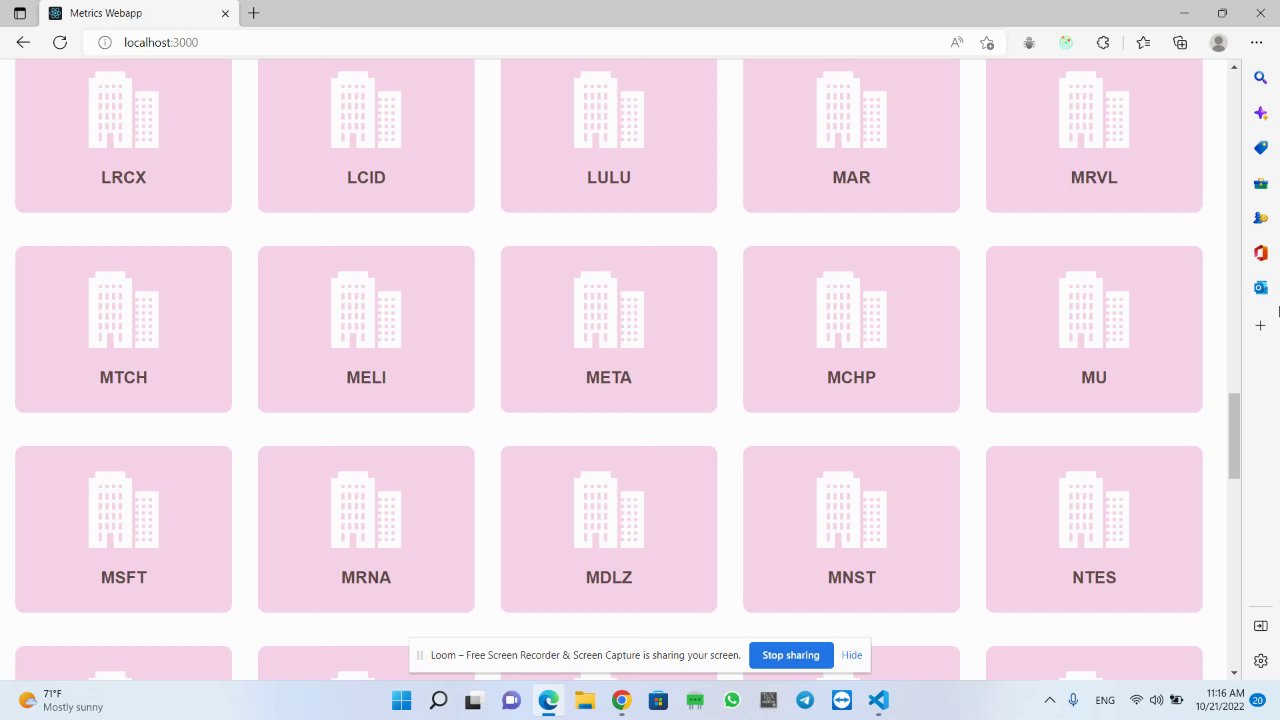Viewport: 1280px width, 720px height.
Task: View site information icon
Action: (104, 42)
